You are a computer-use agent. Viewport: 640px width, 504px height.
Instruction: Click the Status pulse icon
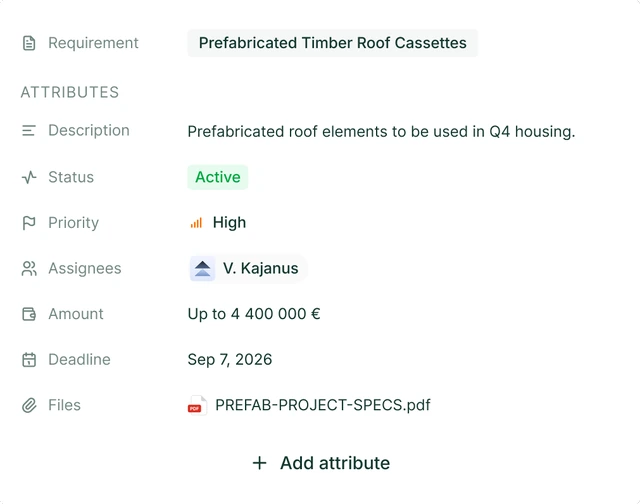tap(29, 177)
